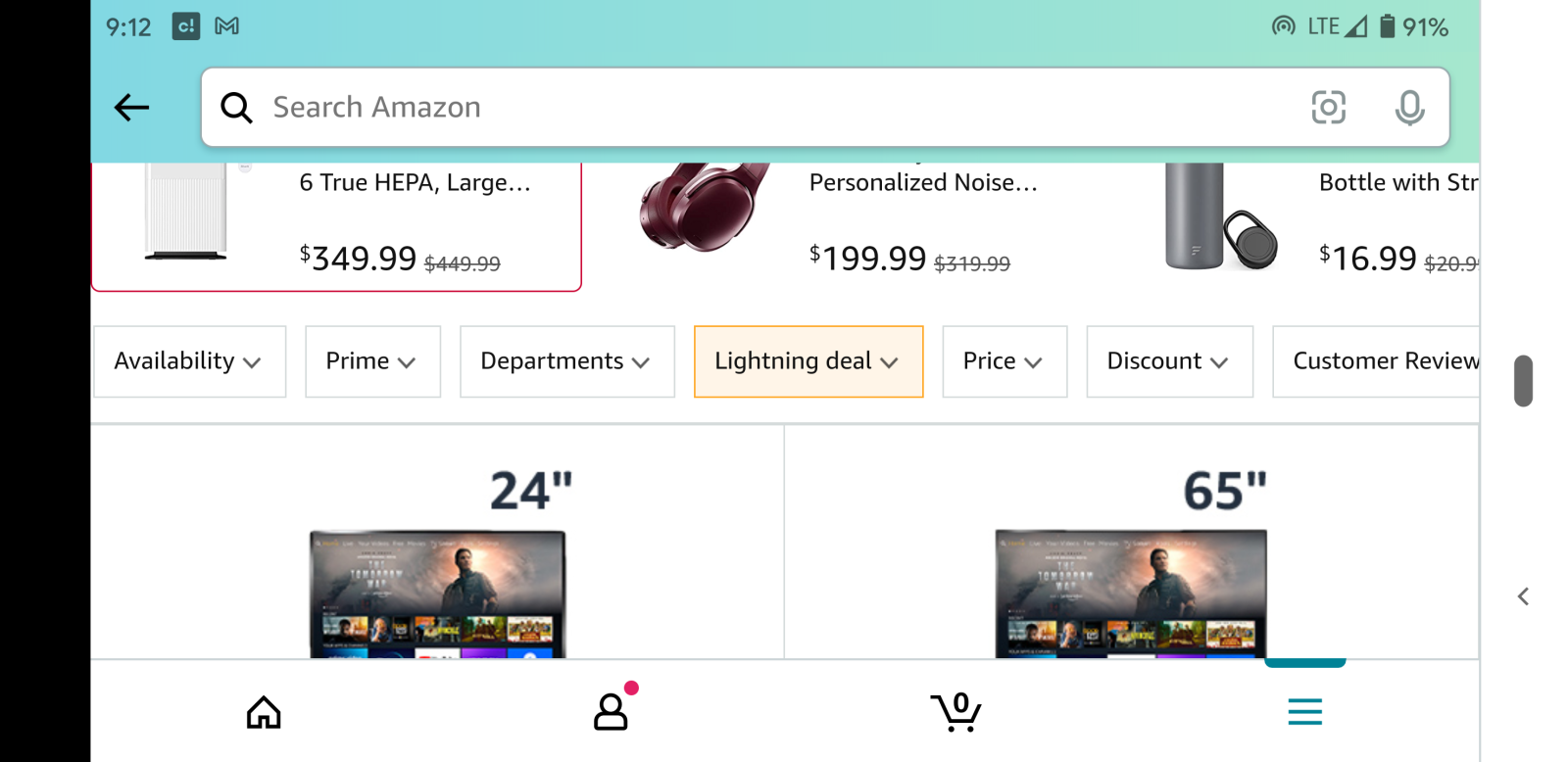Toggle the Lightning deal filter
The height and width of the screenshot is (762, 1568).
click(808, 361)
